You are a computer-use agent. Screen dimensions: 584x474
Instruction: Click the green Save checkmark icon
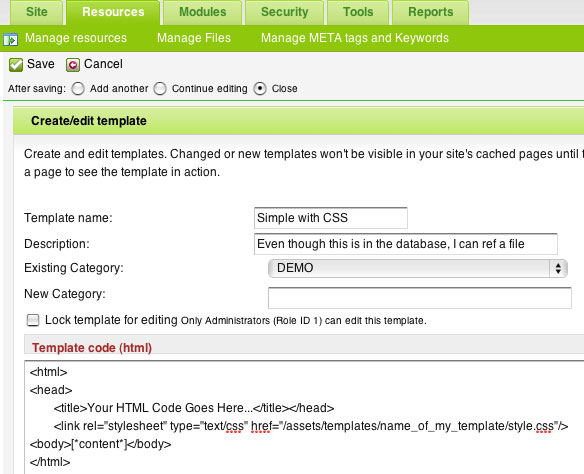16,65
